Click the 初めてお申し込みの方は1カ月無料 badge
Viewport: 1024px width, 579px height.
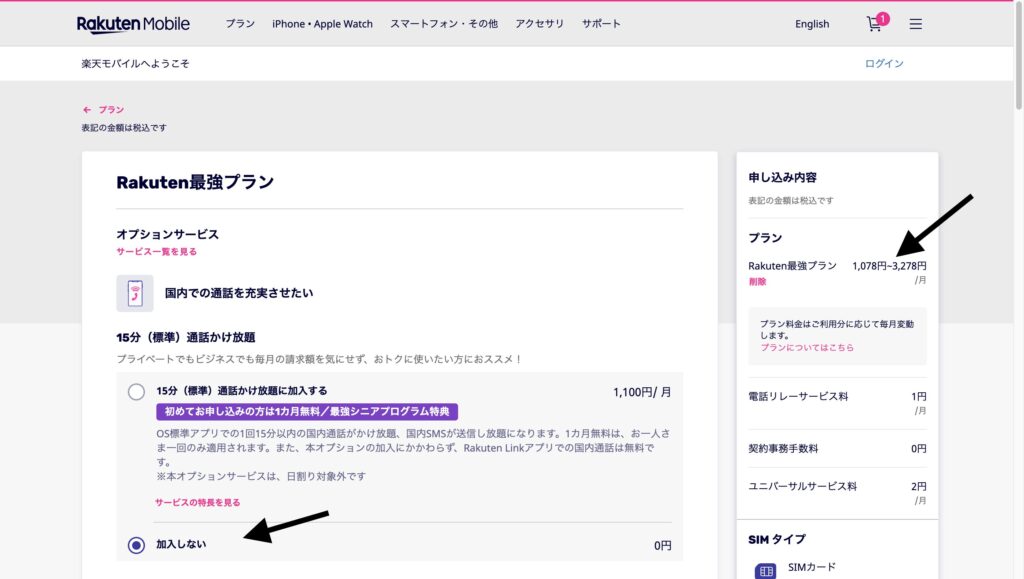[307, 411]
